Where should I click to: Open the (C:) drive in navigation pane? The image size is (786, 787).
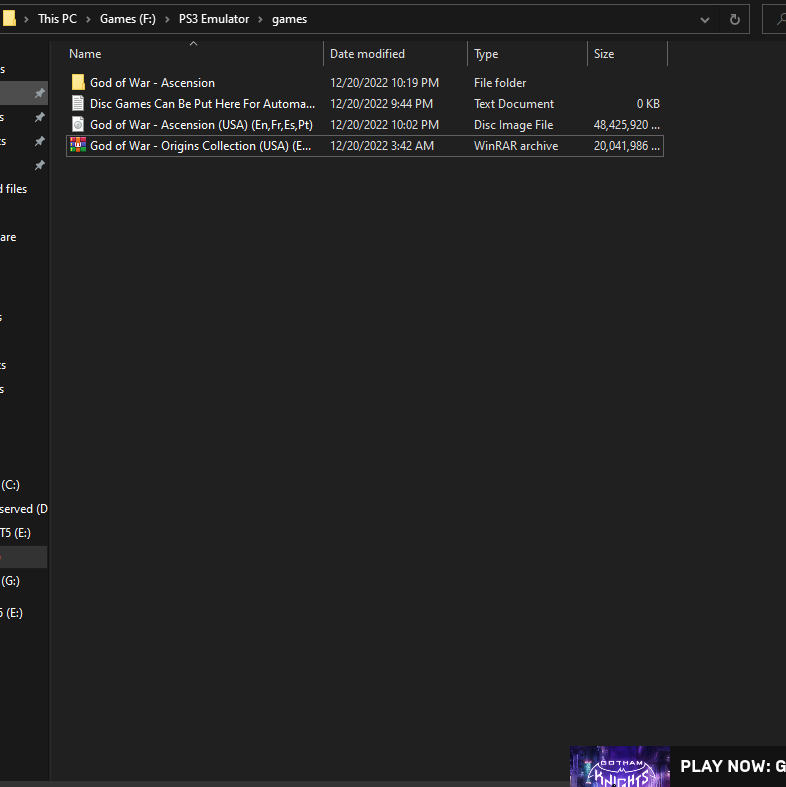10,485
